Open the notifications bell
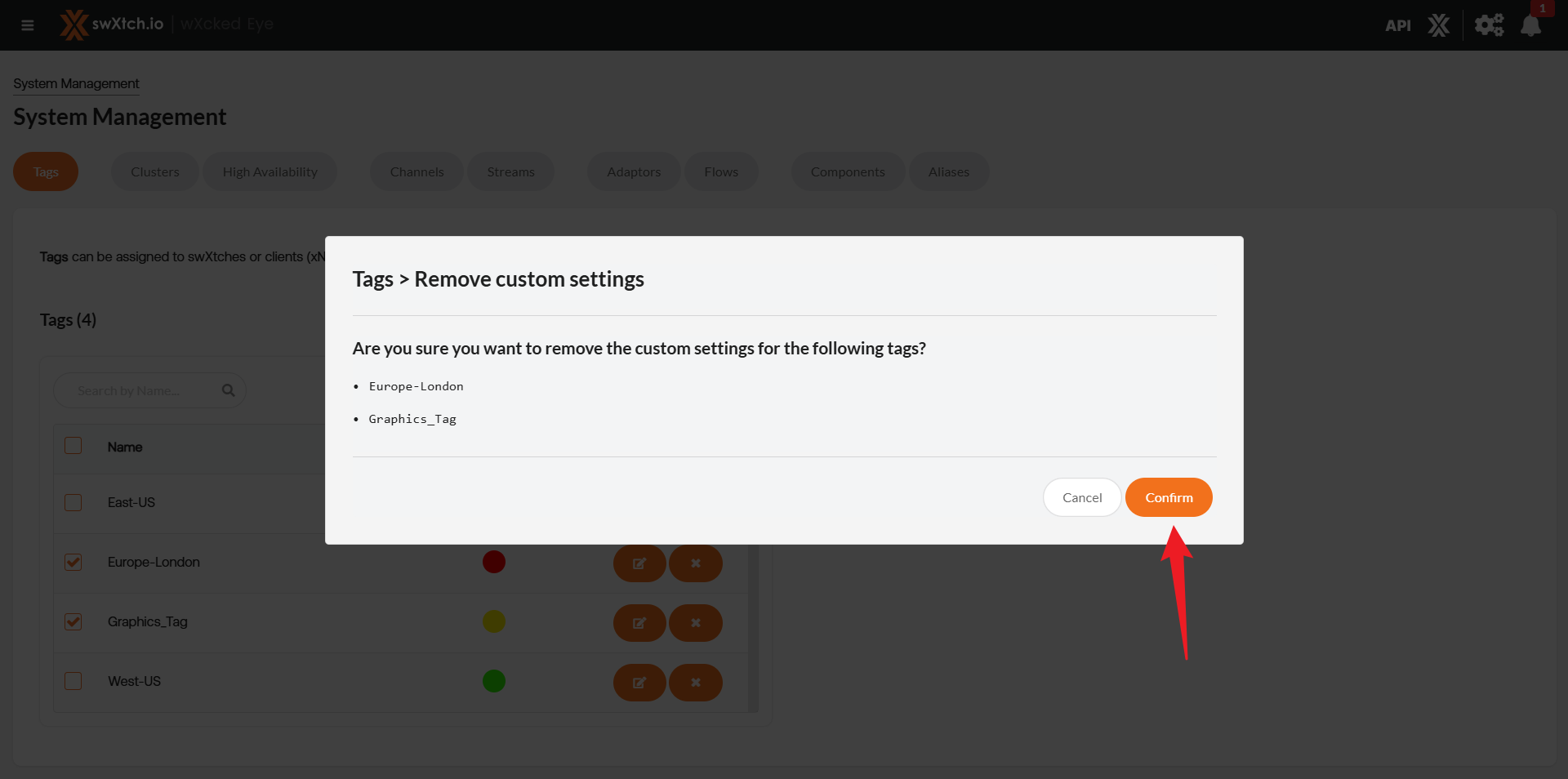The height and width of the screenshot is (779, 1568). [x=1530, y=25]
